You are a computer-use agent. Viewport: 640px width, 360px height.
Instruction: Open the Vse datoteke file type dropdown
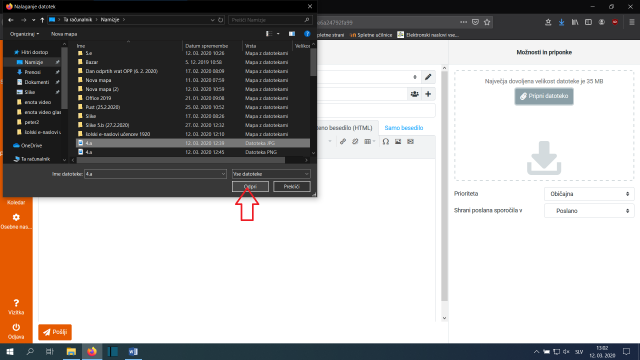click(x=271, y=174)
